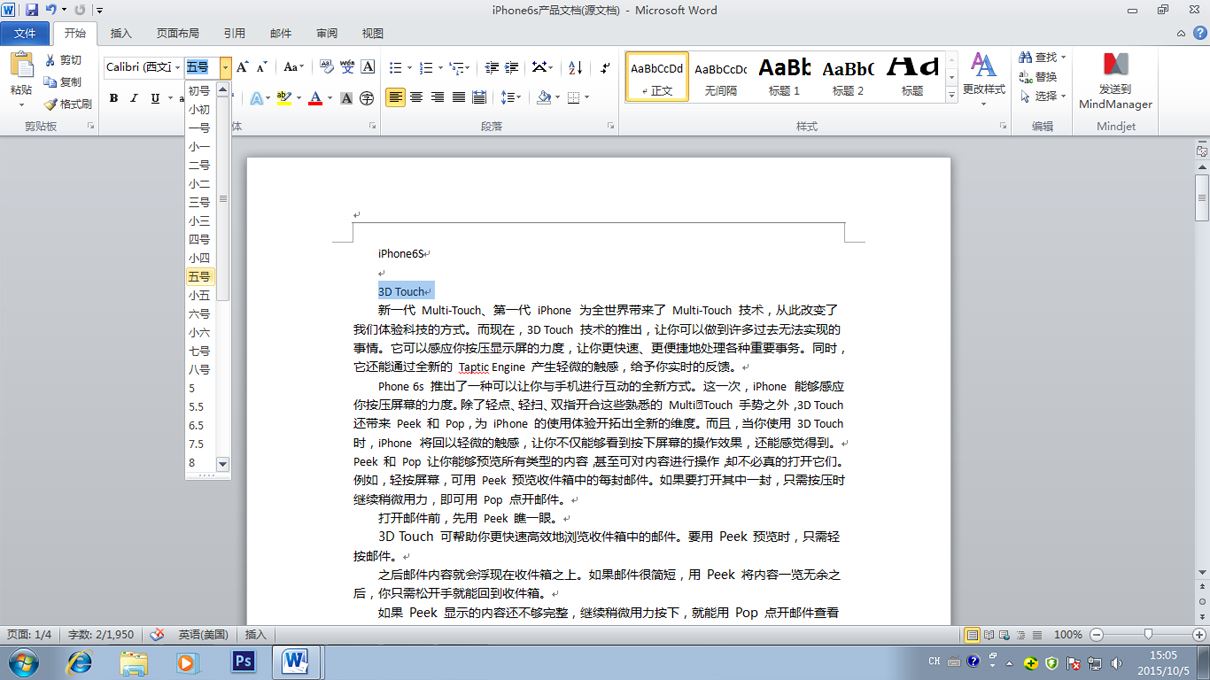Image resolution: width=1210 pixels, height=680 pixels.
Task: Open Photoshop from the taskbar
Action: click(243, 661)
